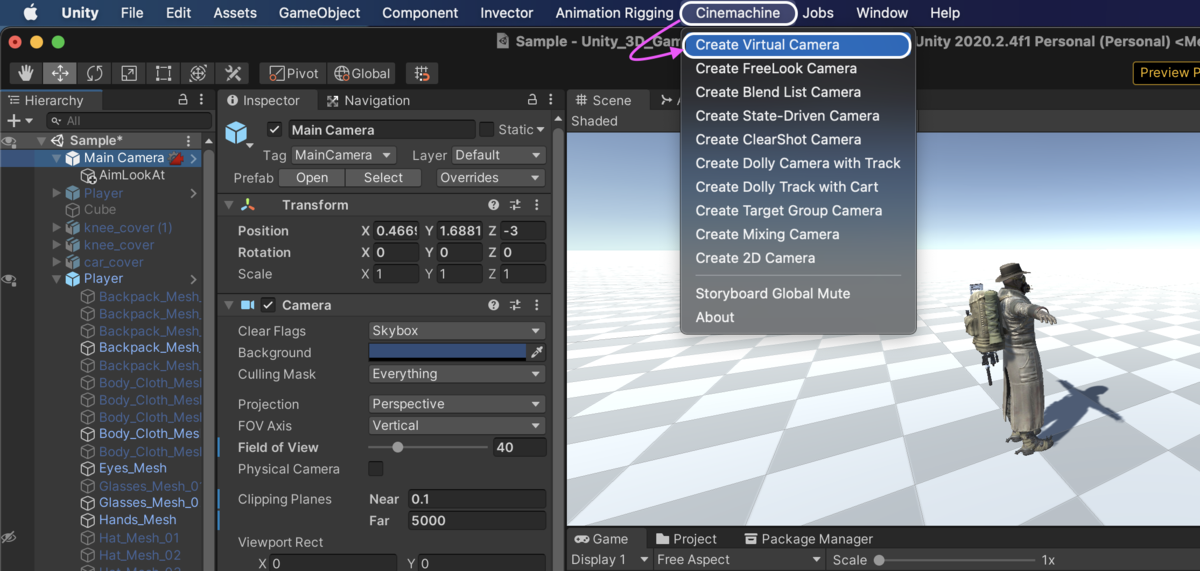Image resolution: width=1200 pixels, height=571 pixels.
Task: Open the Background color swatch
Action: click(x=448, y=352)
